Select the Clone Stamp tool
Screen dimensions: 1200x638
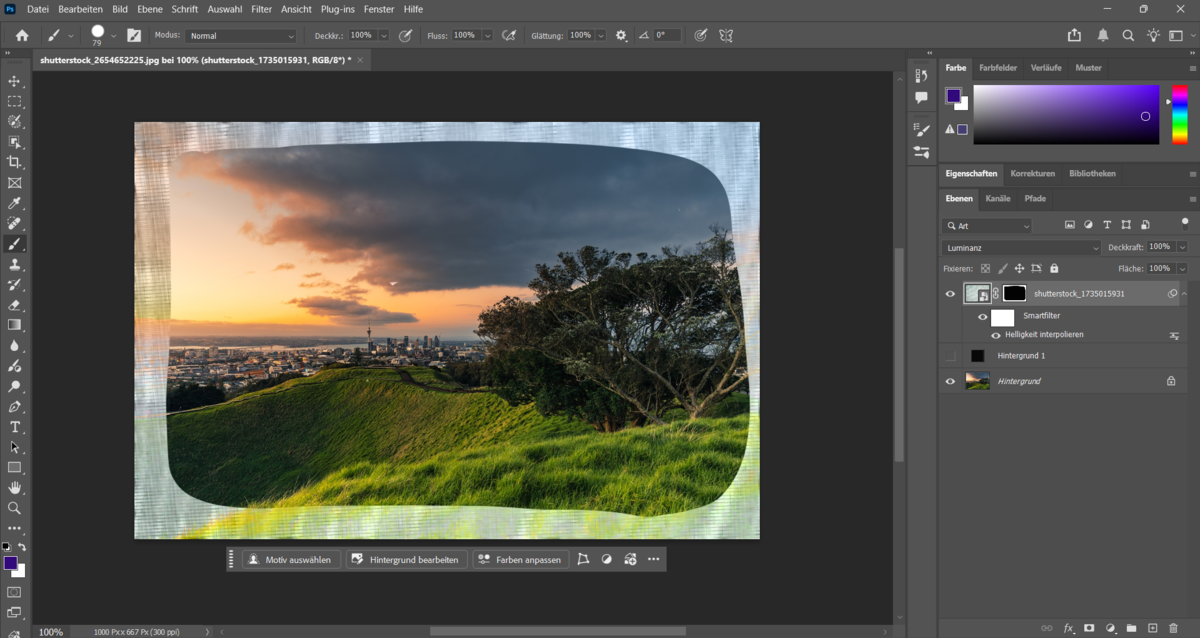15,263
